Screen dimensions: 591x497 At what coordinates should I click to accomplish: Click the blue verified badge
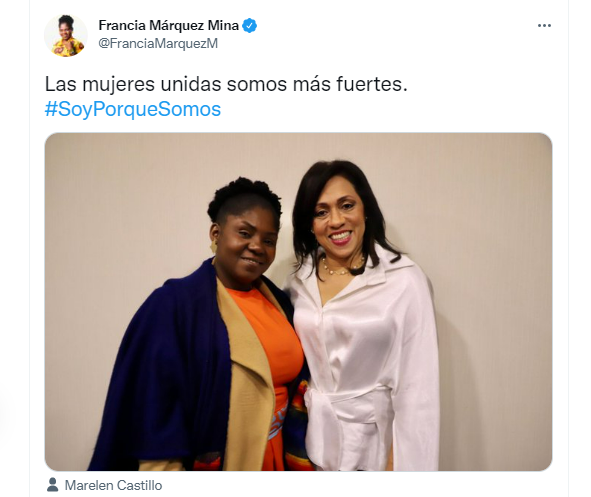pyautogui.click(x=250, y=25)
